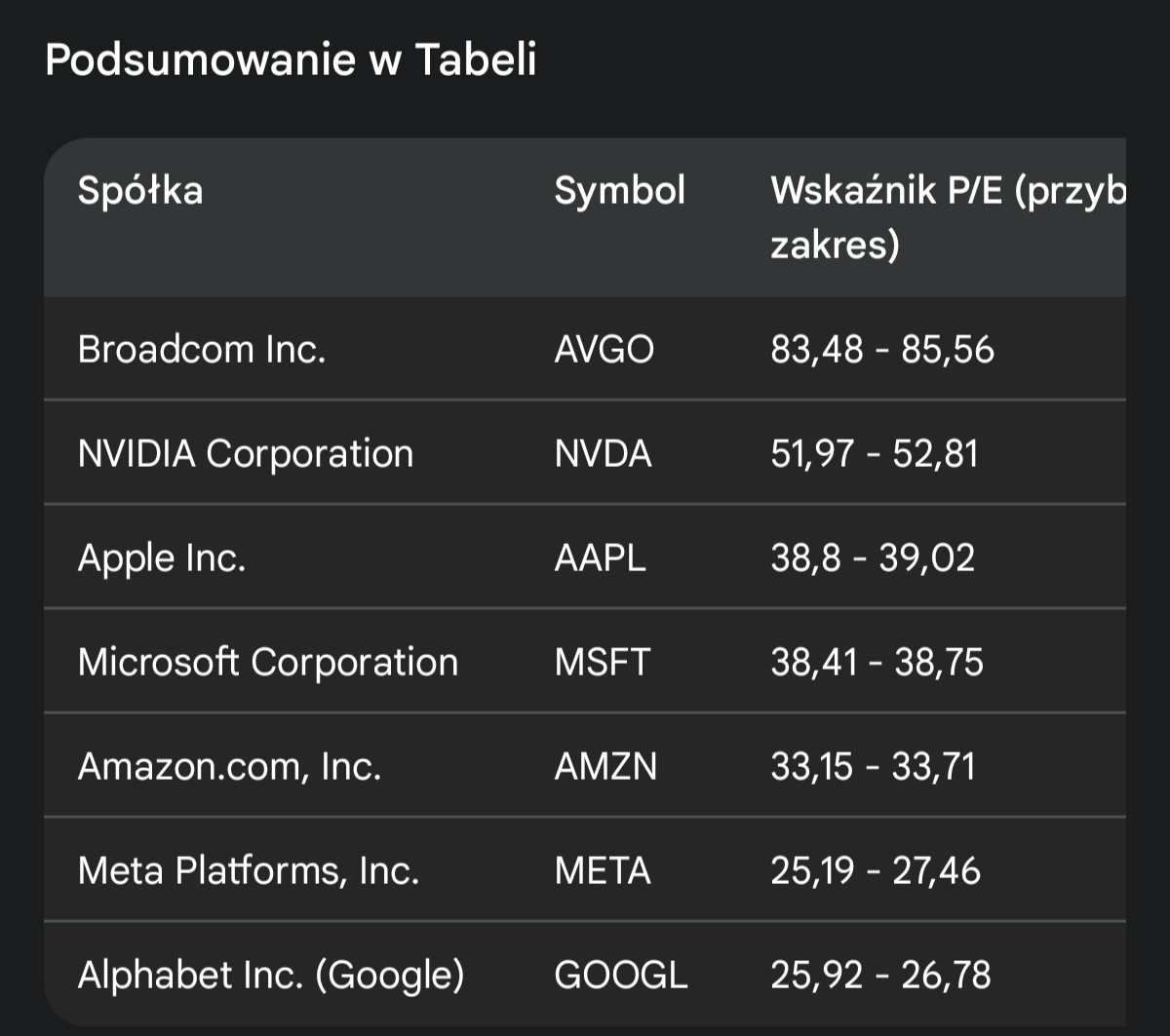
Task: Click the "Meta Platforms, Inc." company cell
Action: point(249,870)
